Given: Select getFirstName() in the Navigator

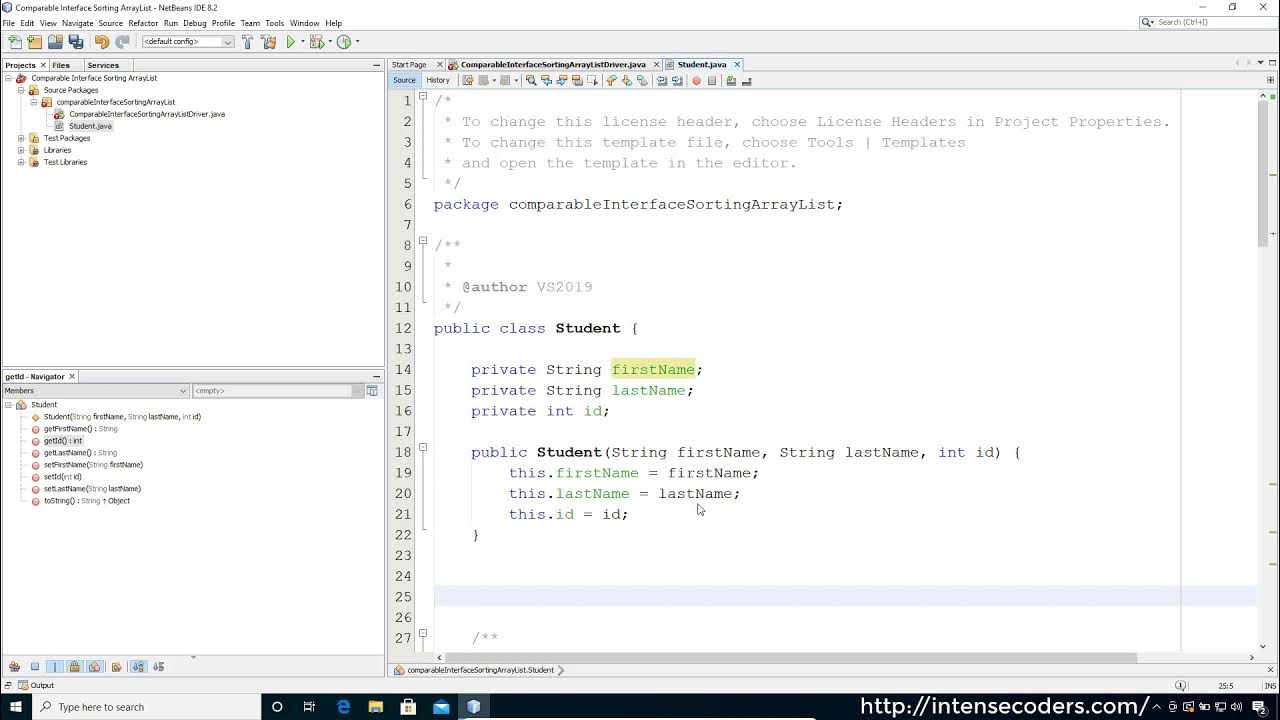Looking at the screenshot, I should pyautogui.click(x=80, y=429).
